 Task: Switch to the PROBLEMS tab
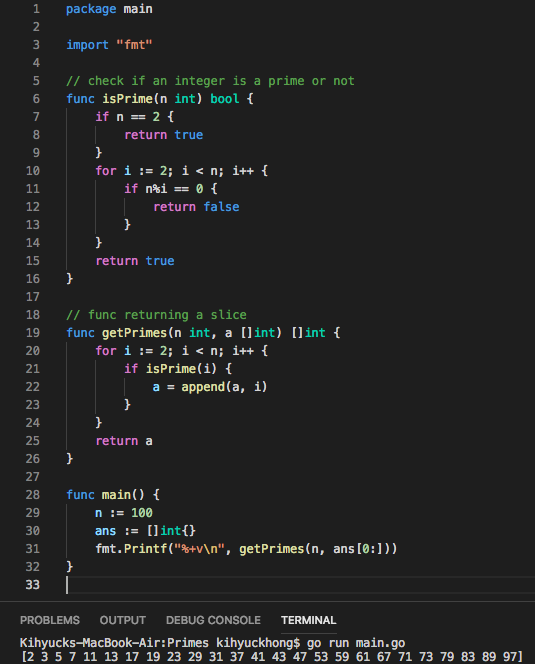(x=50, y=620)
